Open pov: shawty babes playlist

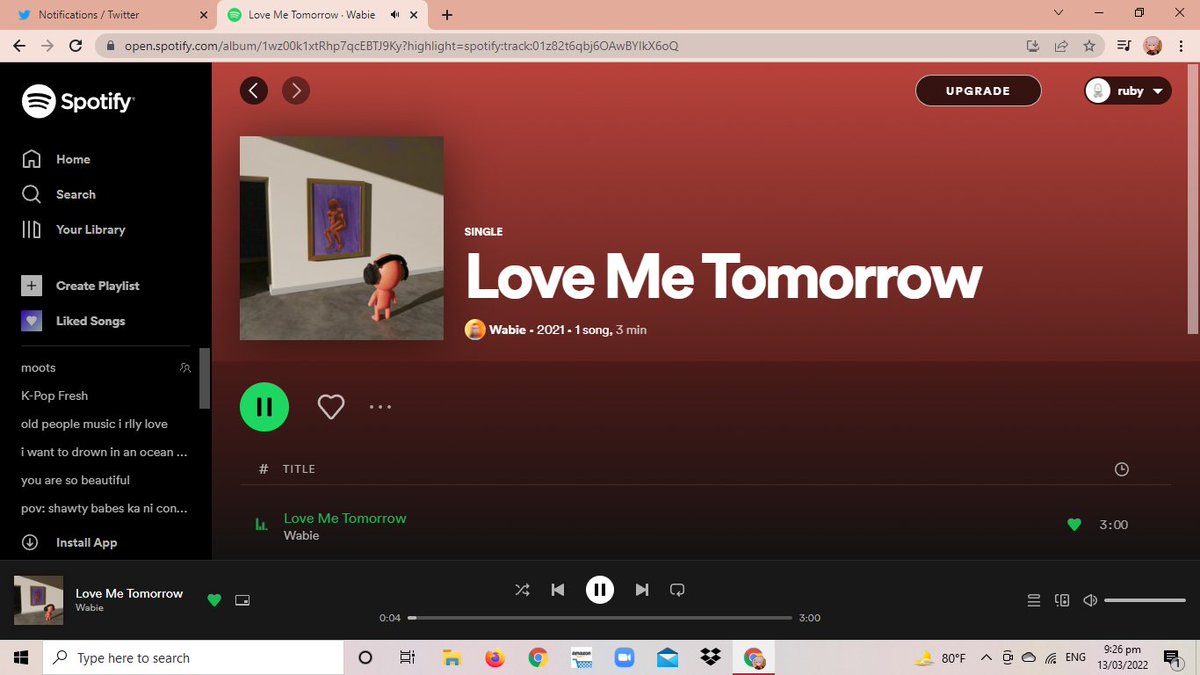104,508
